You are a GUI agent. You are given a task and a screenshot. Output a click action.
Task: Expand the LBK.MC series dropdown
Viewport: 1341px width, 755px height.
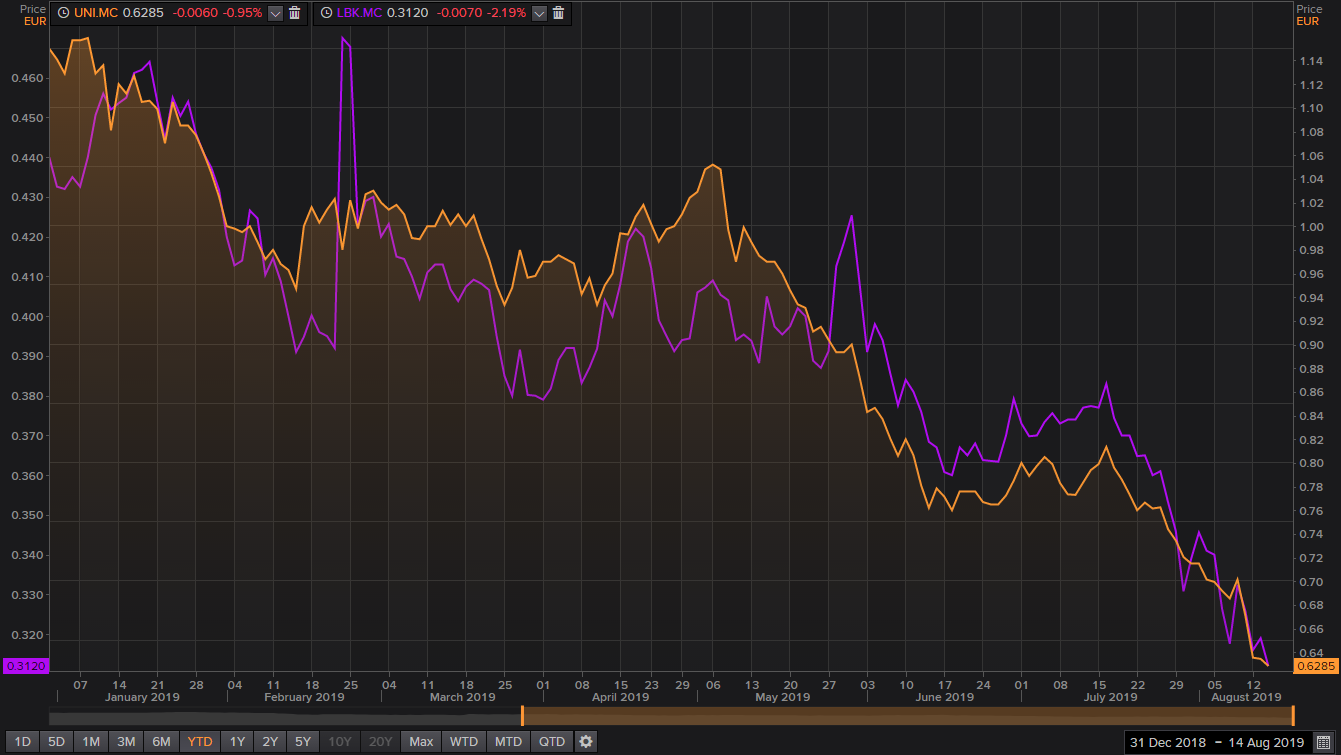(x=539, y=13)
